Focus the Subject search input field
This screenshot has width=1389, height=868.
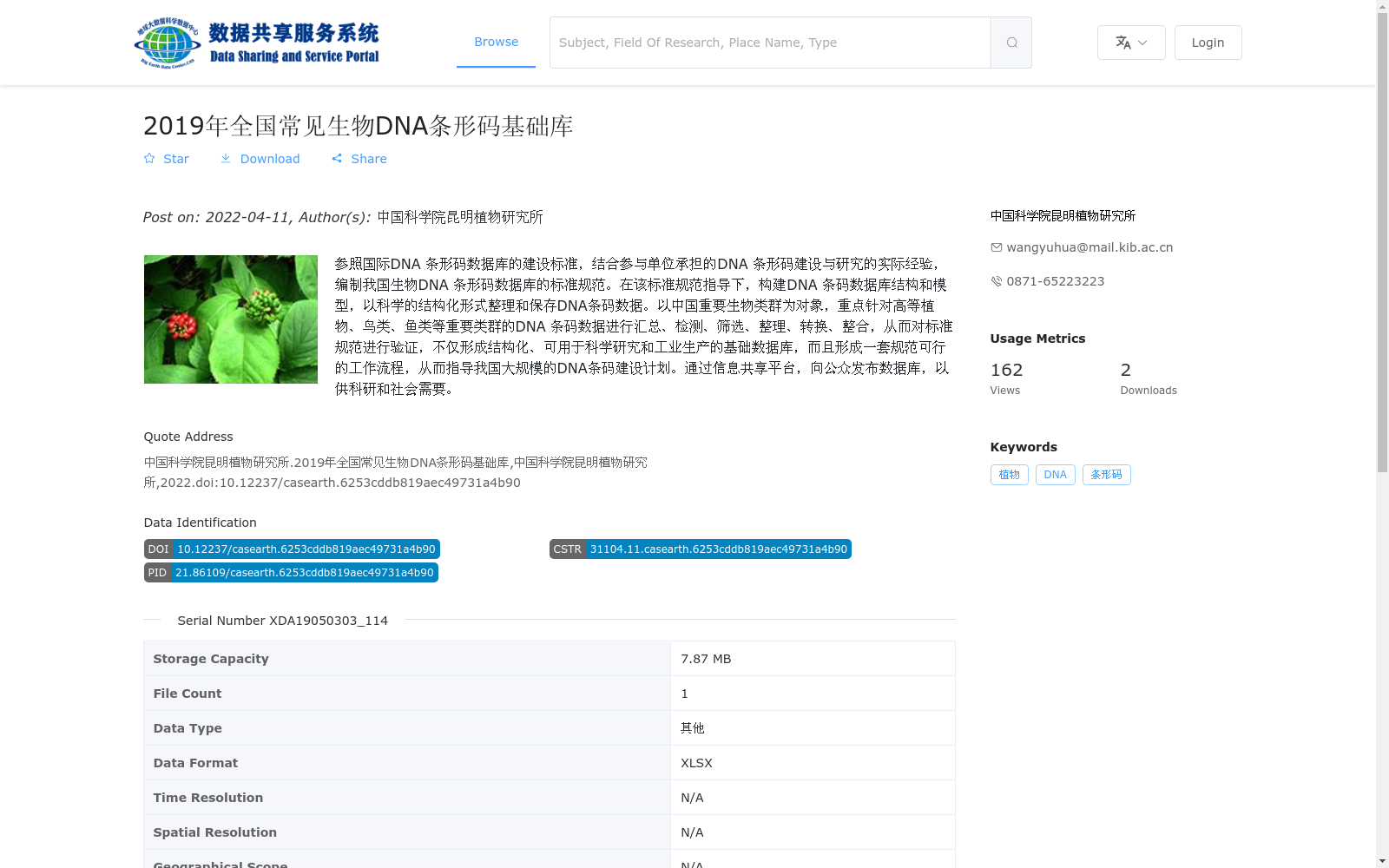(x=770, y=43)
